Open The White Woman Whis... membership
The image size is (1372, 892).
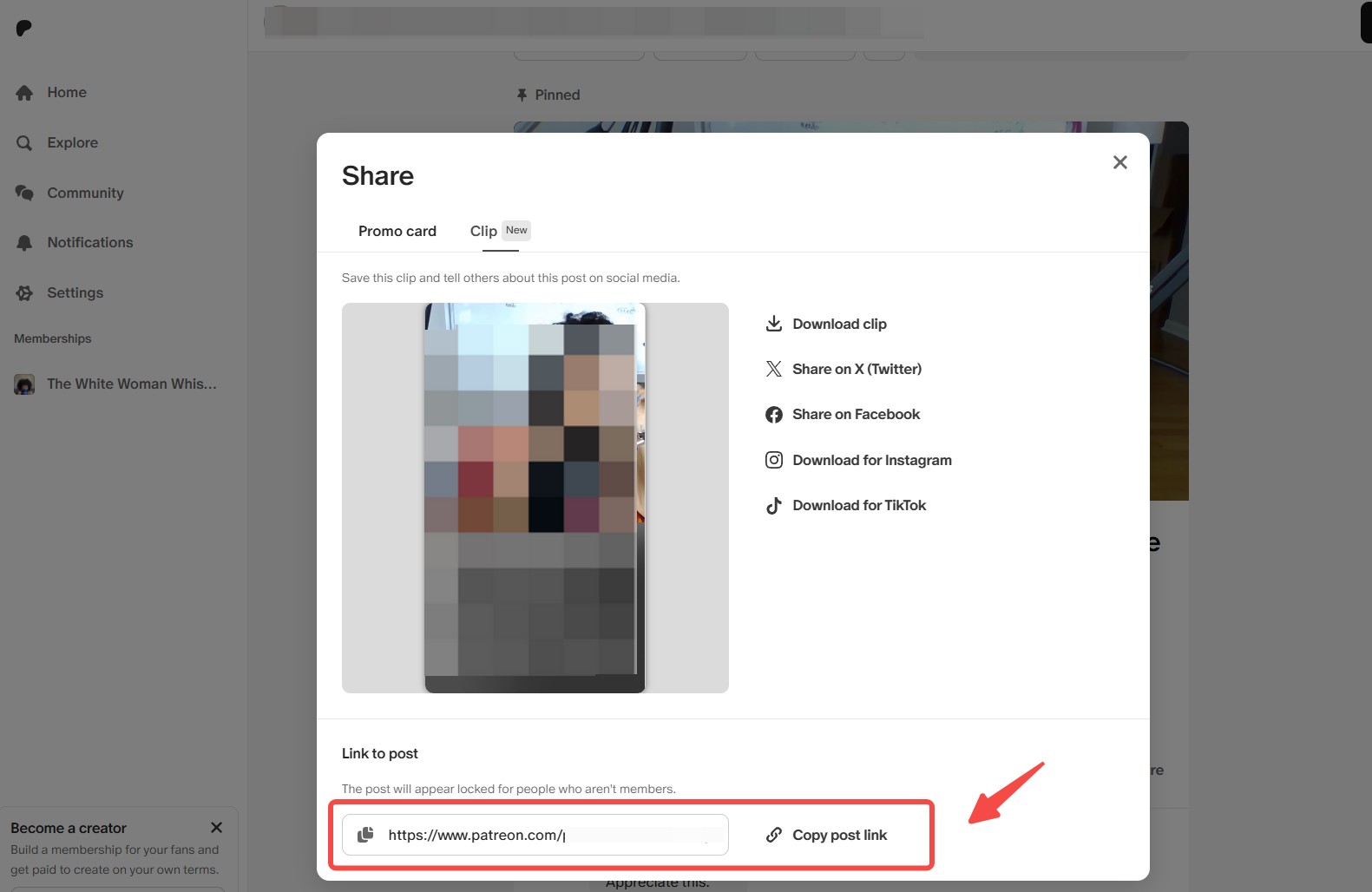tap(115, 384)
